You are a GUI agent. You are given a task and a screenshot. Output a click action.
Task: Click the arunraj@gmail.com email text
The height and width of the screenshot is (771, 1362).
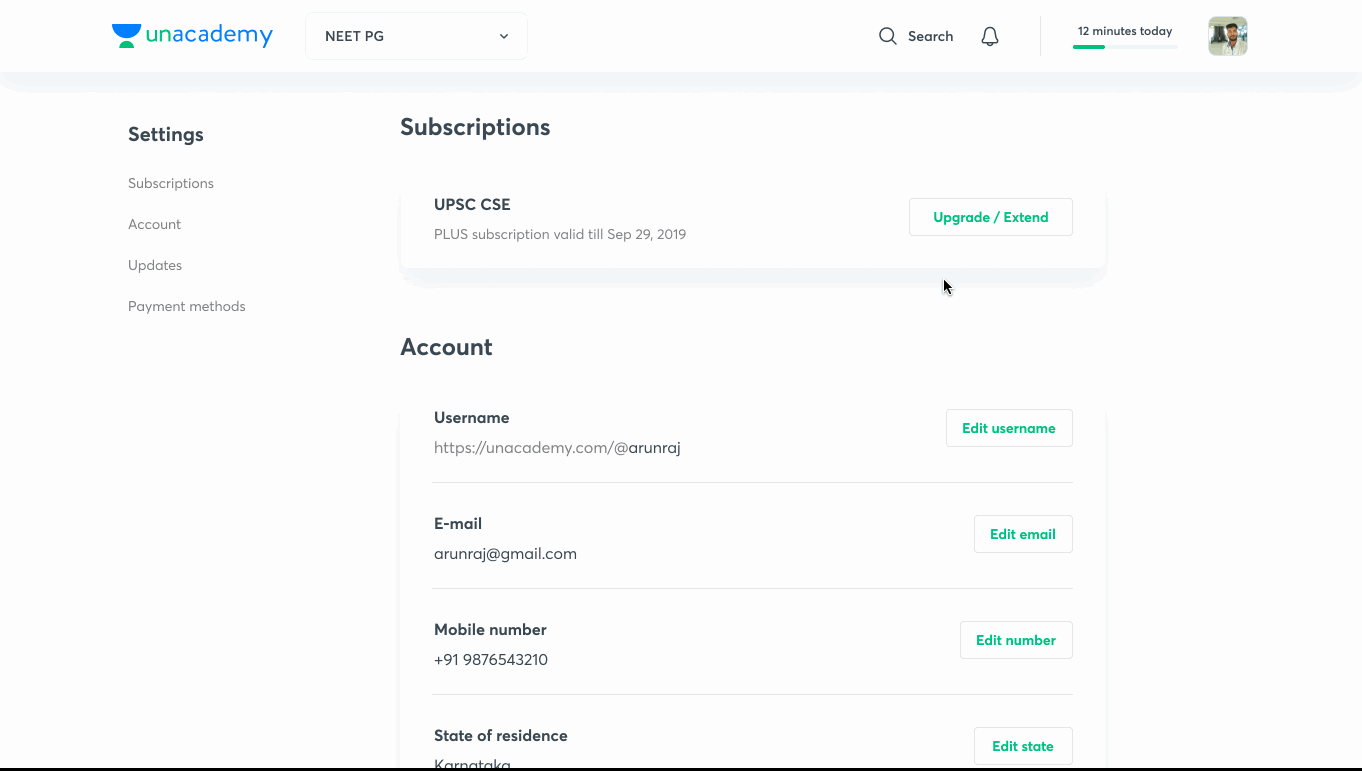(x=505, y=554)
